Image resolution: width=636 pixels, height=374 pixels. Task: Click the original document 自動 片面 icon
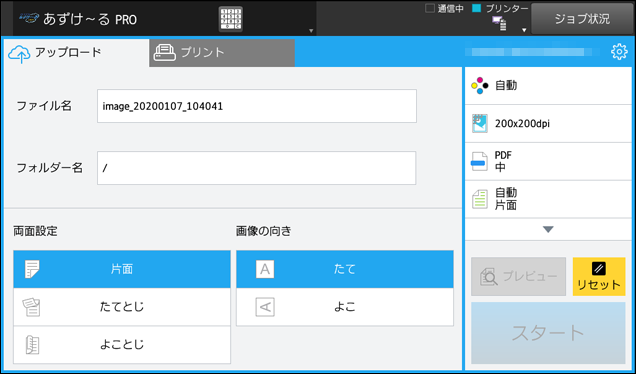480,199
